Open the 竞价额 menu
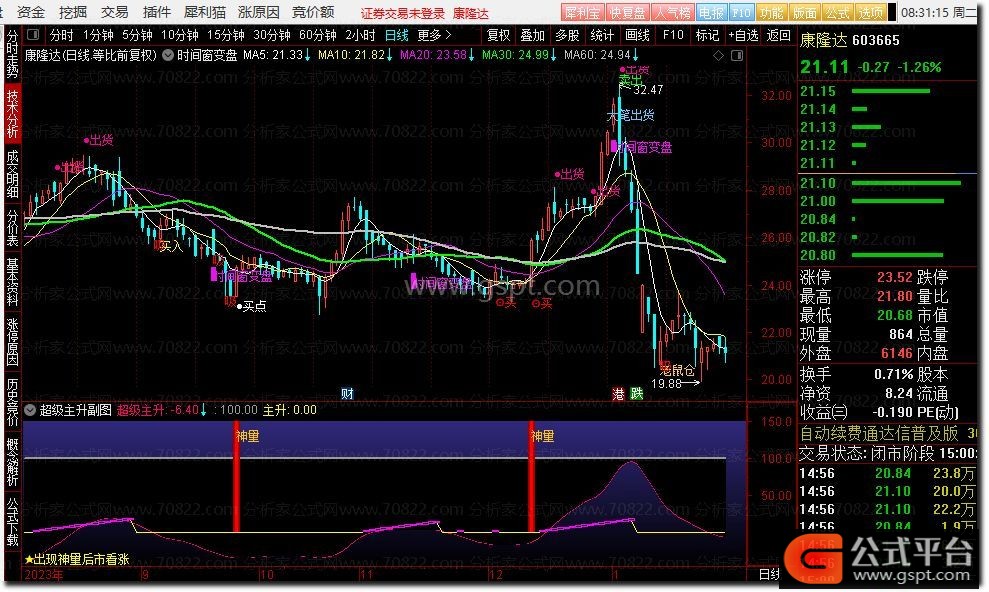The height and width of the screenshot is (592, 989). [313, 12]
